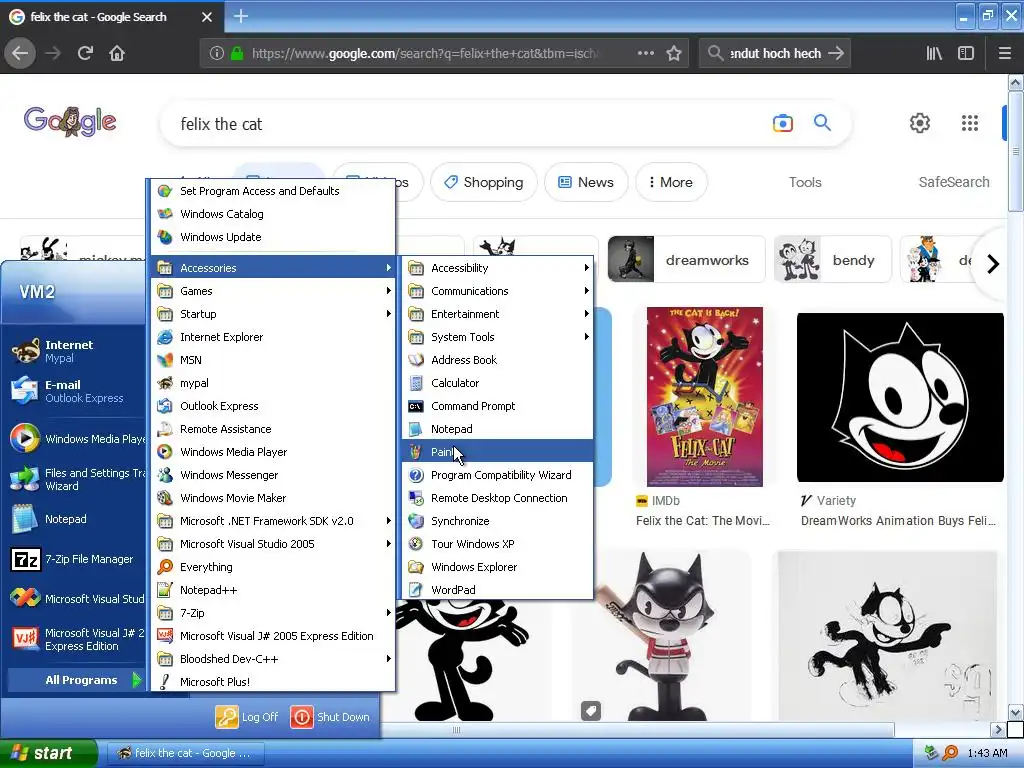Expand Bloodshed Dev-C++ group
Screen dimensions: 1024x768
coord(273,659)
